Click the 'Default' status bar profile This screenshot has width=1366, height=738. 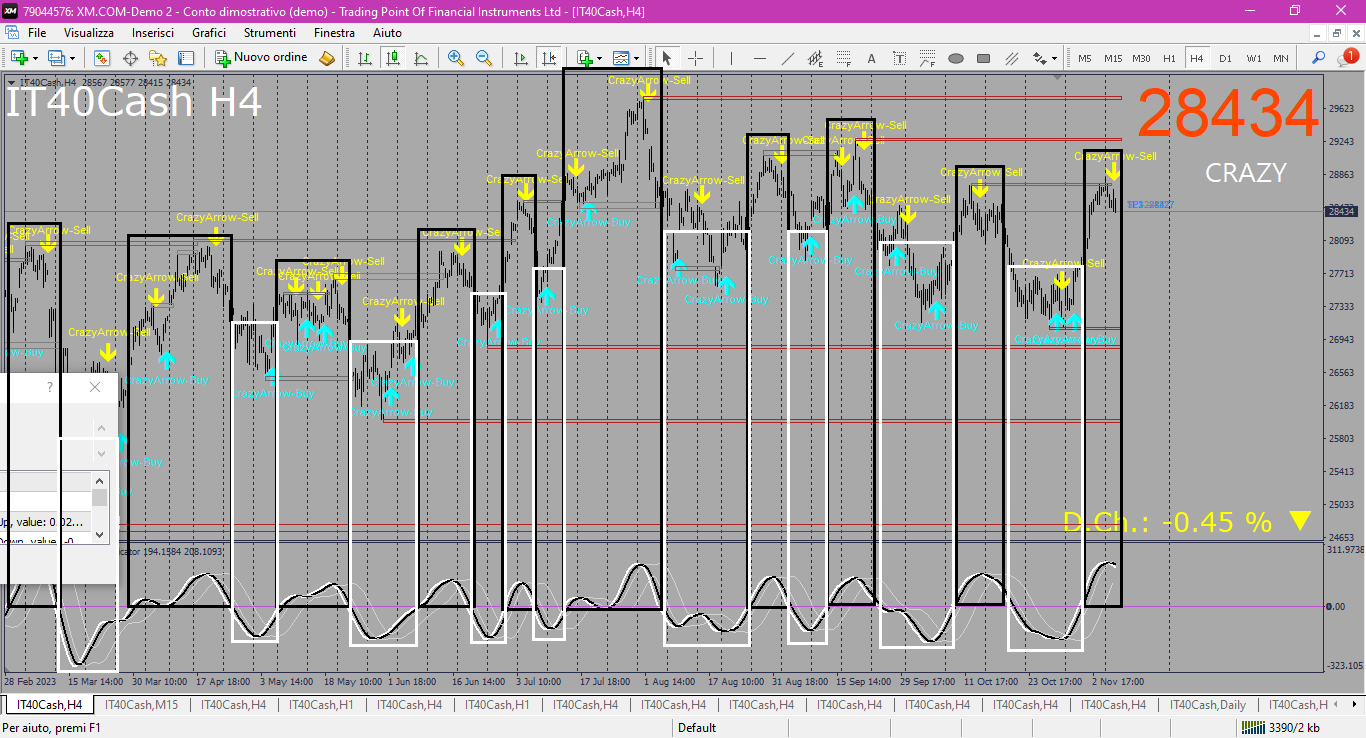(x=697, y=728)
